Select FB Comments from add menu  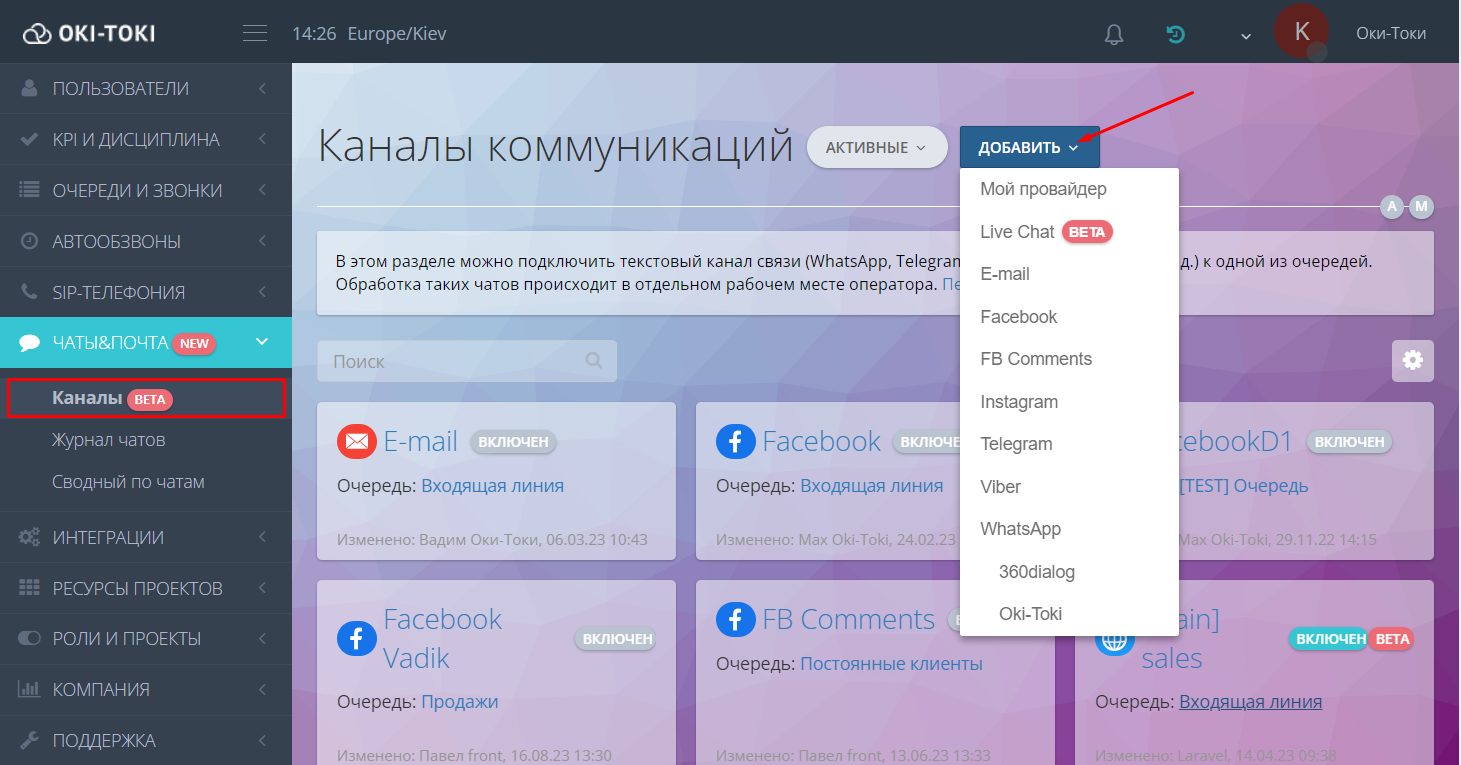point(1069,359)
